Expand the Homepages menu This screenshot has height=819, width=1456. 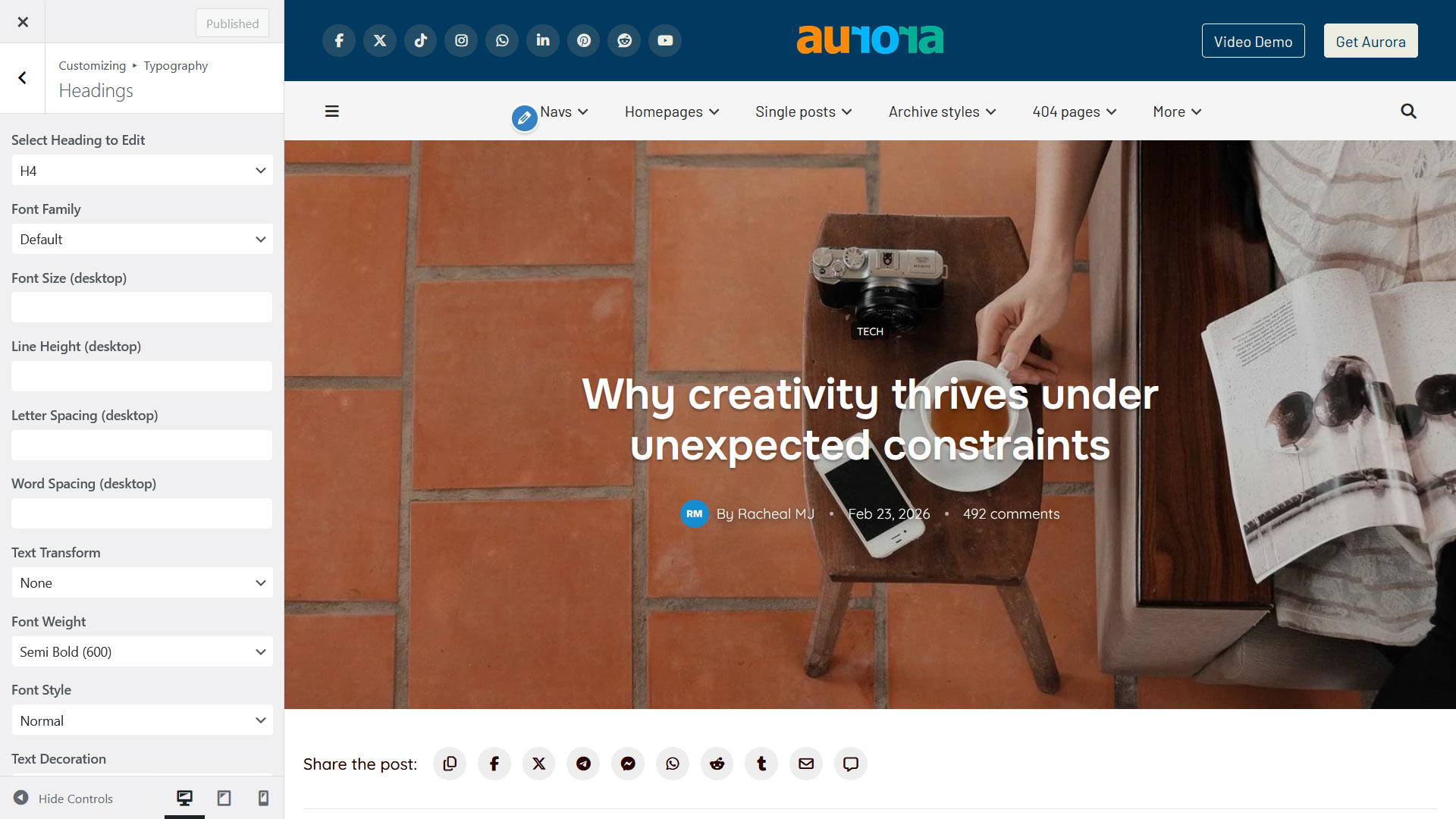[x=672, y=111]
